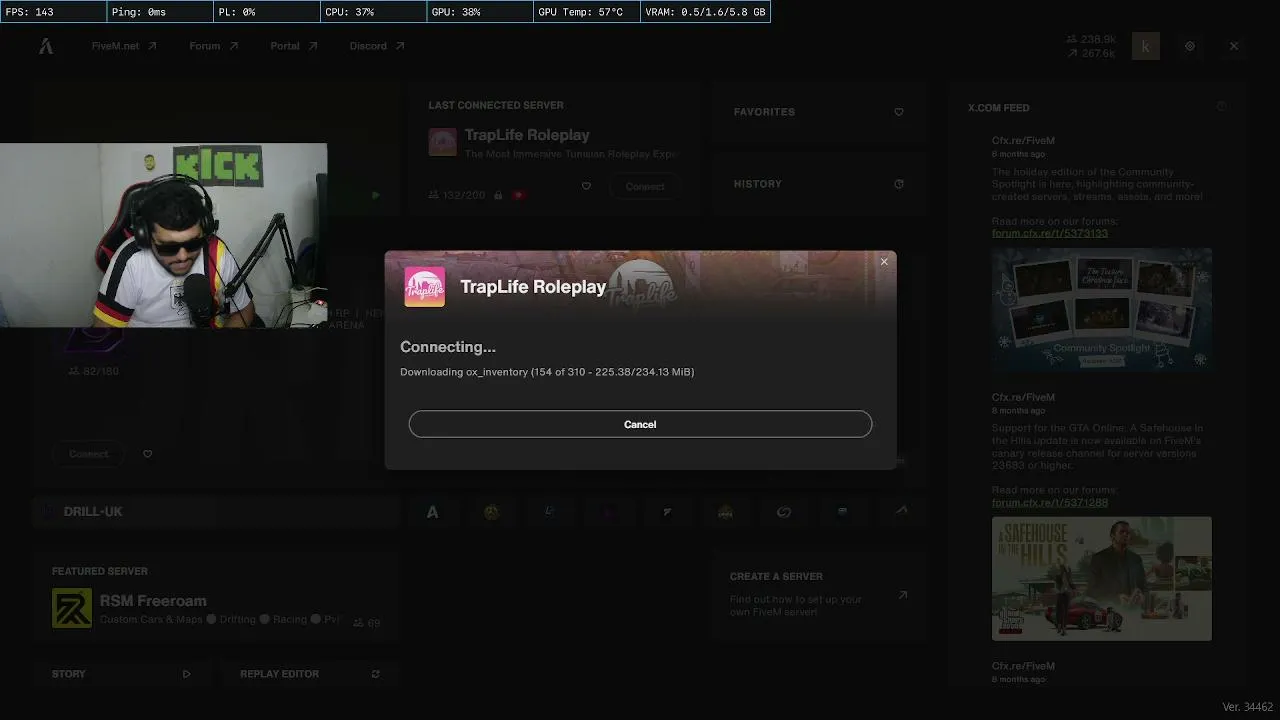This screenshot has height=720, width=1280.
Task: Open the Portal link
Action: (293, 46)
